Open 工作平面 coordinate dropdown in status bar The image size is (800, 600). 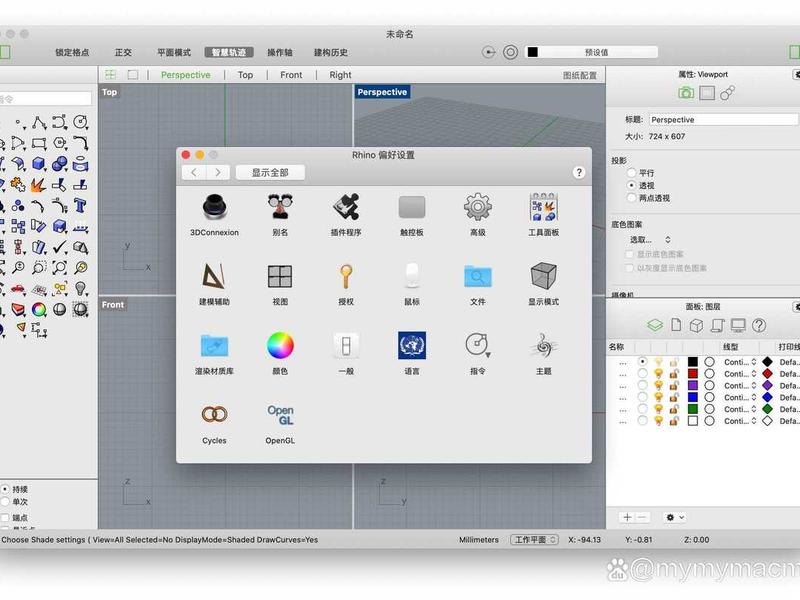534,540
